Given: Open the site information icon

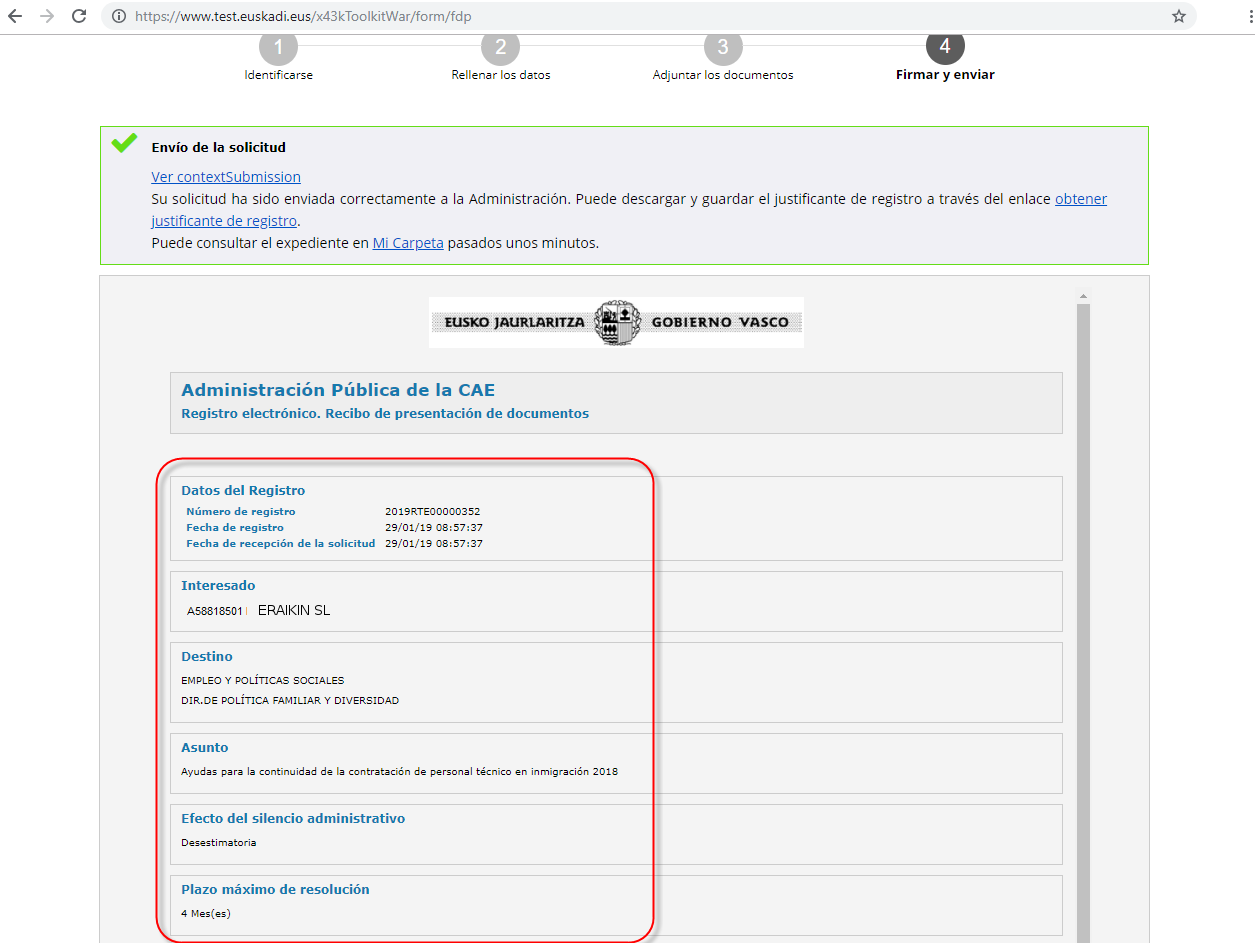Looking at the screenshot, I should click(x=119, y=16).
